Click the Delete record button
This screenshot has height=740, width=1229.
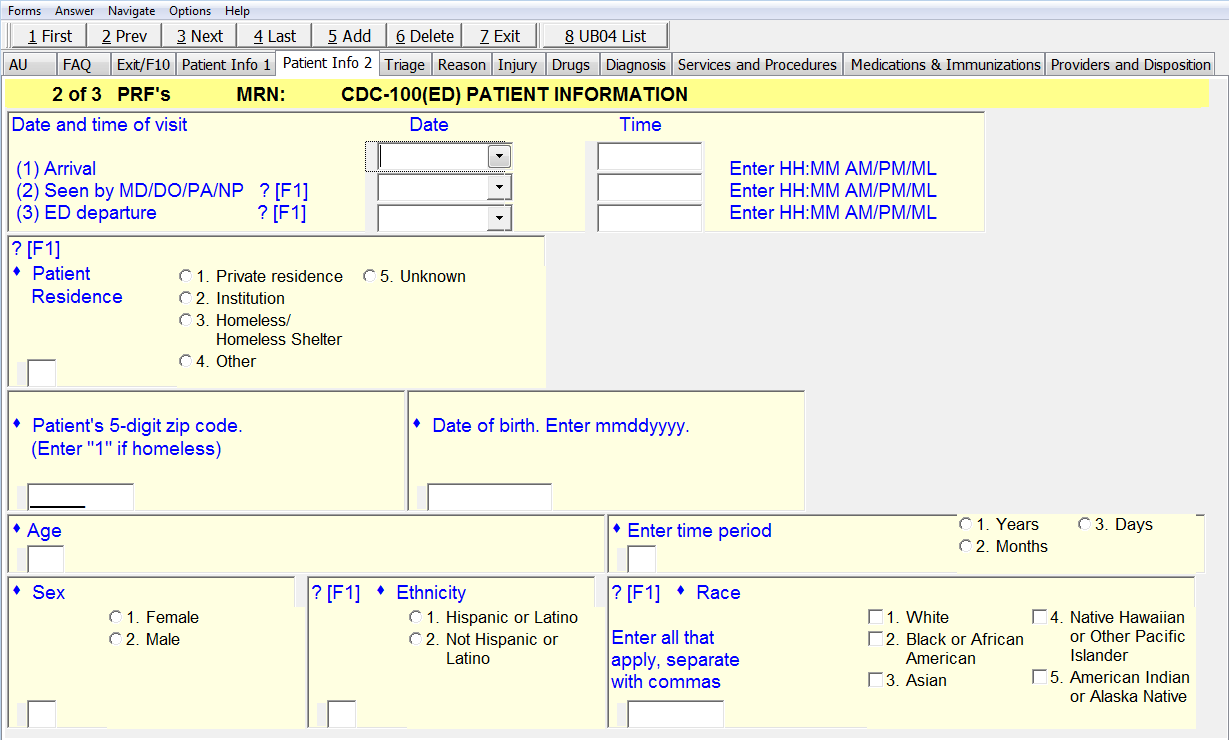point(424,36)
